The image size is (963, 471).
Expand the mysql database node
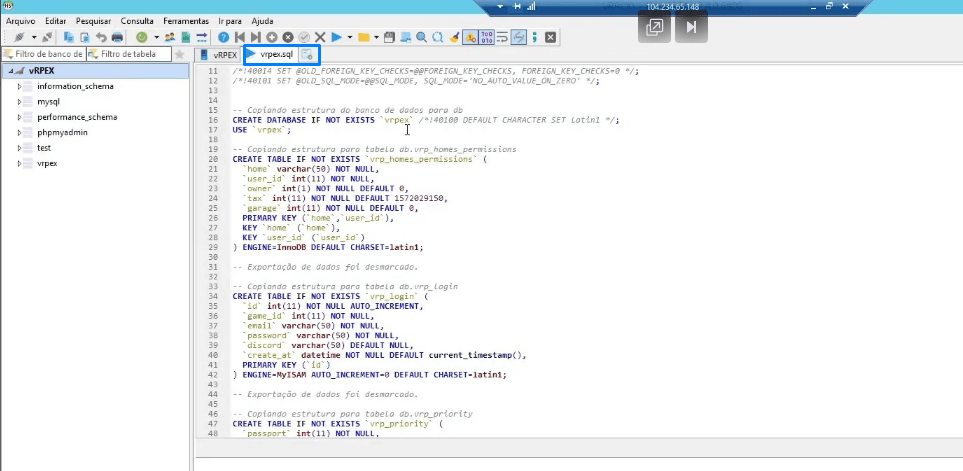coord(19,102)
